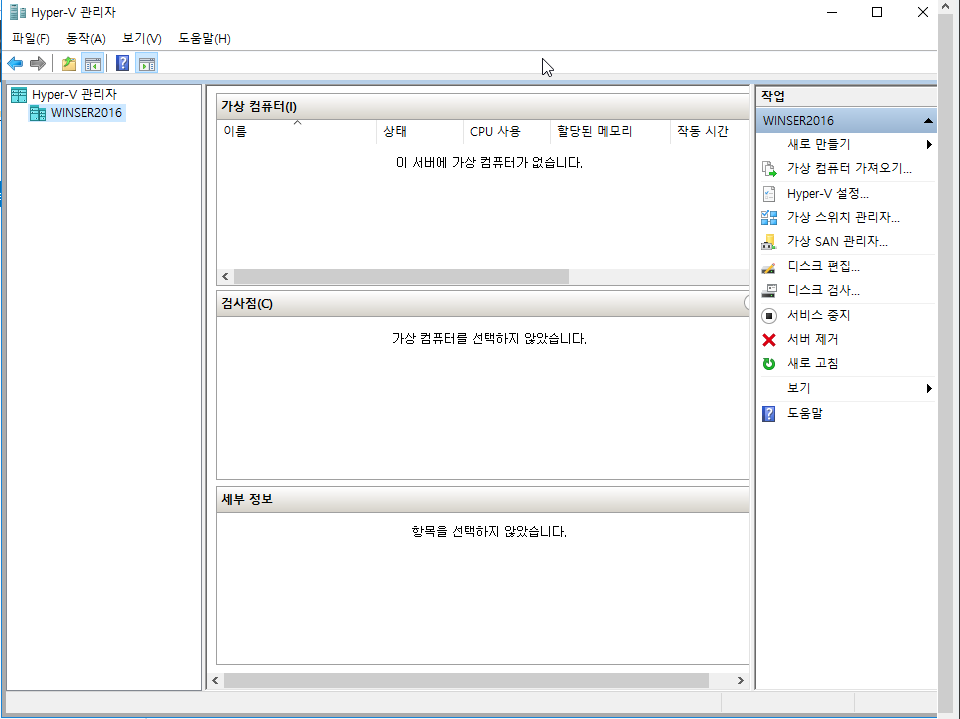This screenshot has width=960, height=719.
Task: Select 서버 제거 action
Action: (812, 339)
